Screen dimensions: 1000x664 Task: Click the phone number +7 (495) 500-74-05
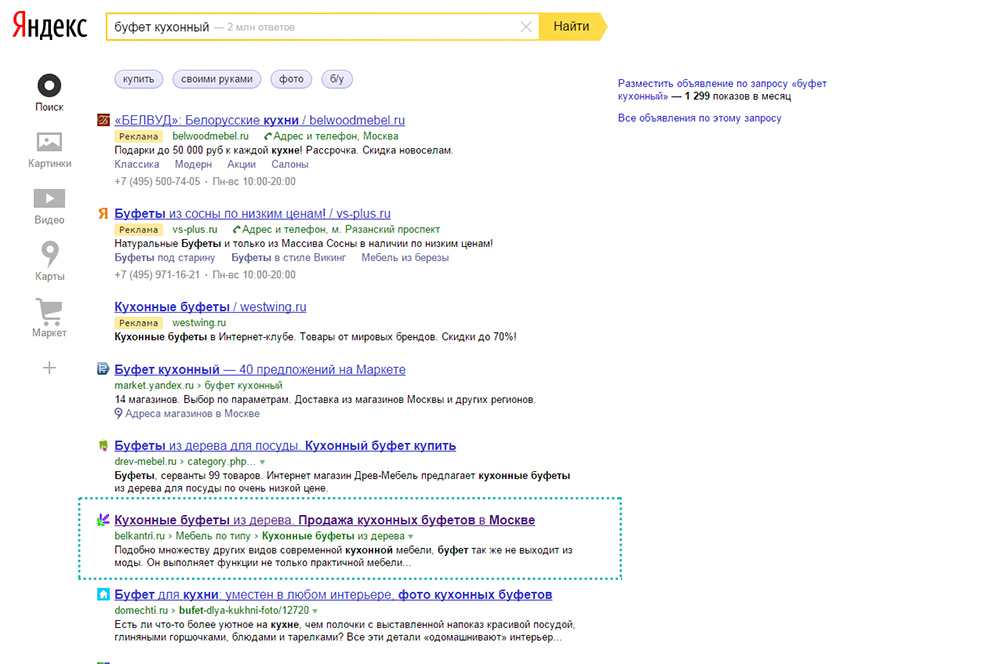(x=157, y=181)
